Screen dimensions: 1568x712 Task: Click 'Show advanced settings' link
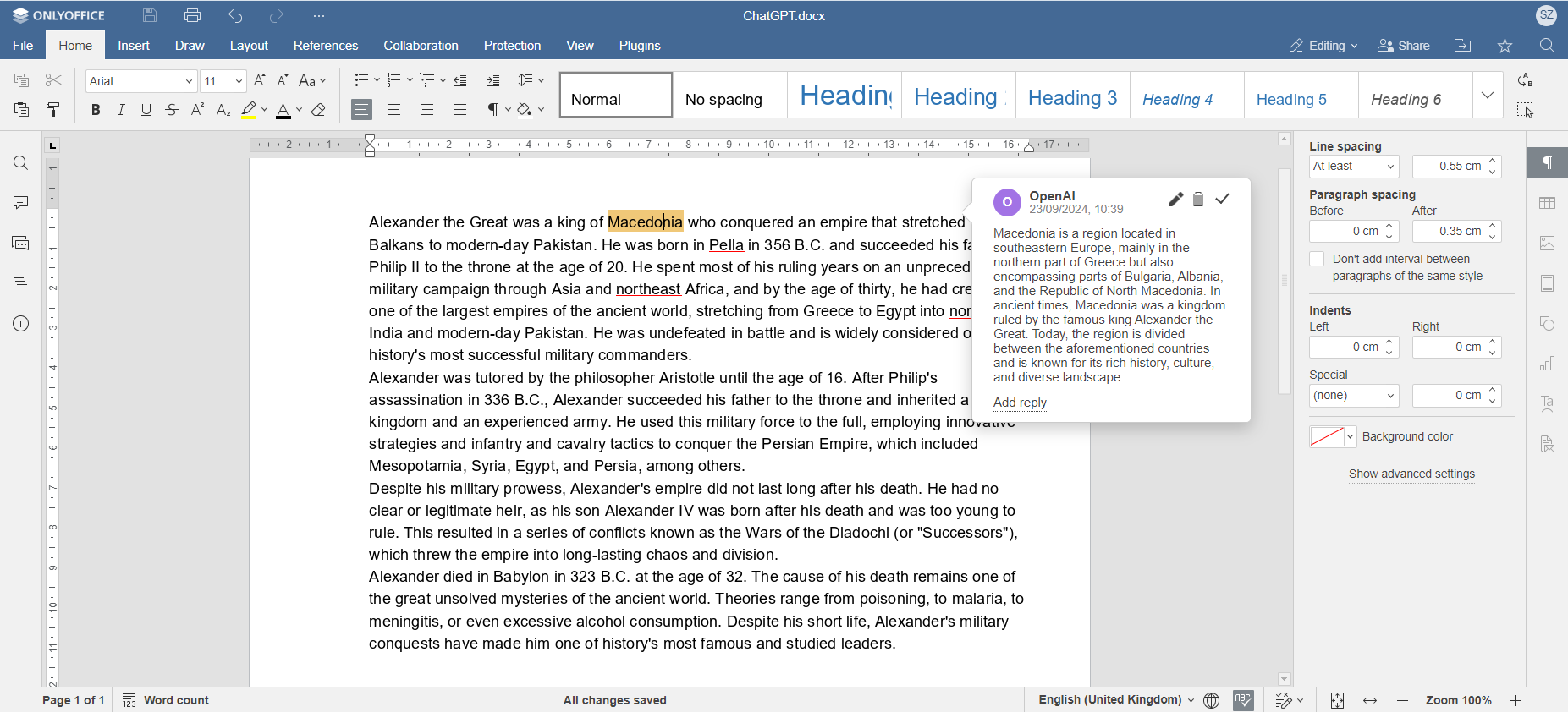[x=1411, y=474]
